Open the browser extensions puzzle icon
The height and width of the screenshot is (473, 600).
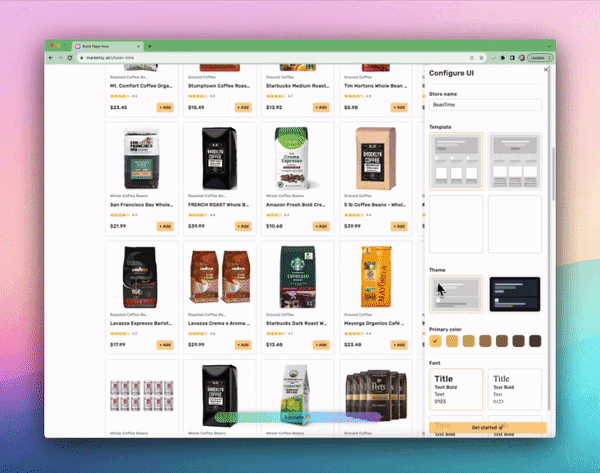click(503, 58)
